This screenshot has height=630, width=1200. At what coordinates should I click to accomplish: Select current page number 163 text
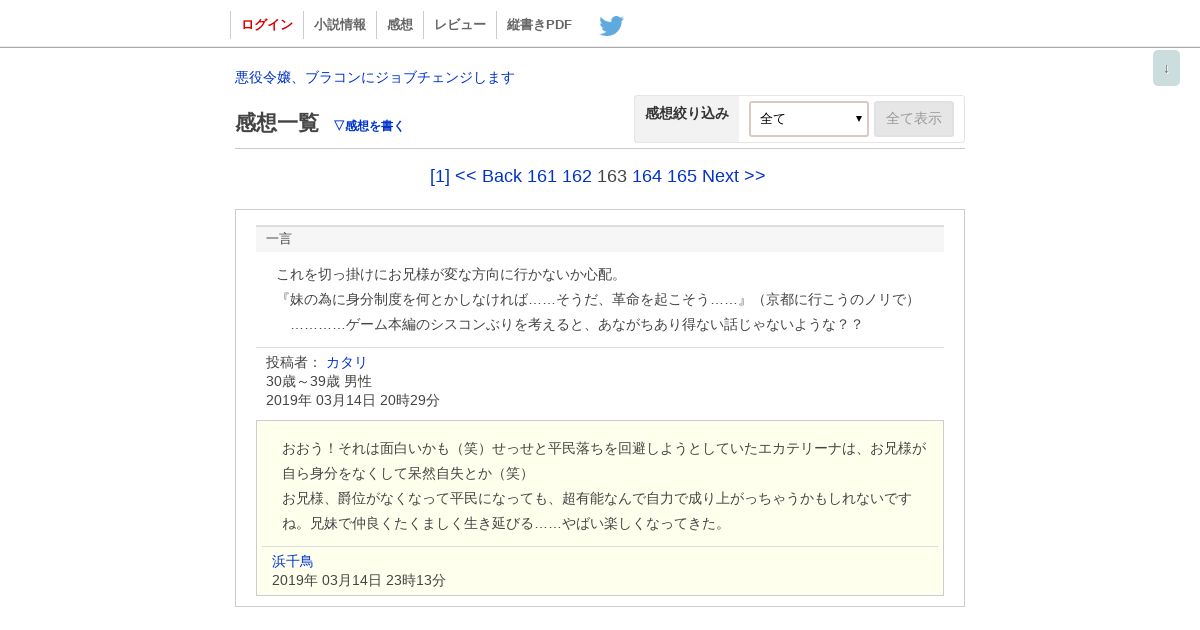coord(612,176)
